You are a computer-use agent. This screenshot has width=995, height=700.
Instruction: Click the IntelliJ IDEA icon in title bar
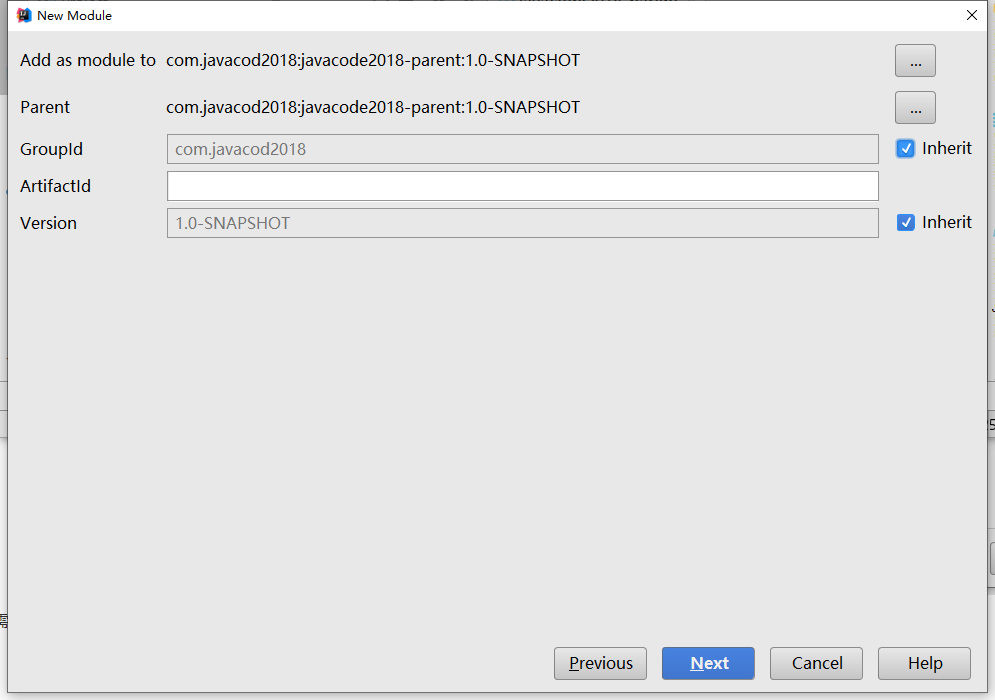(x=24, y=15)
